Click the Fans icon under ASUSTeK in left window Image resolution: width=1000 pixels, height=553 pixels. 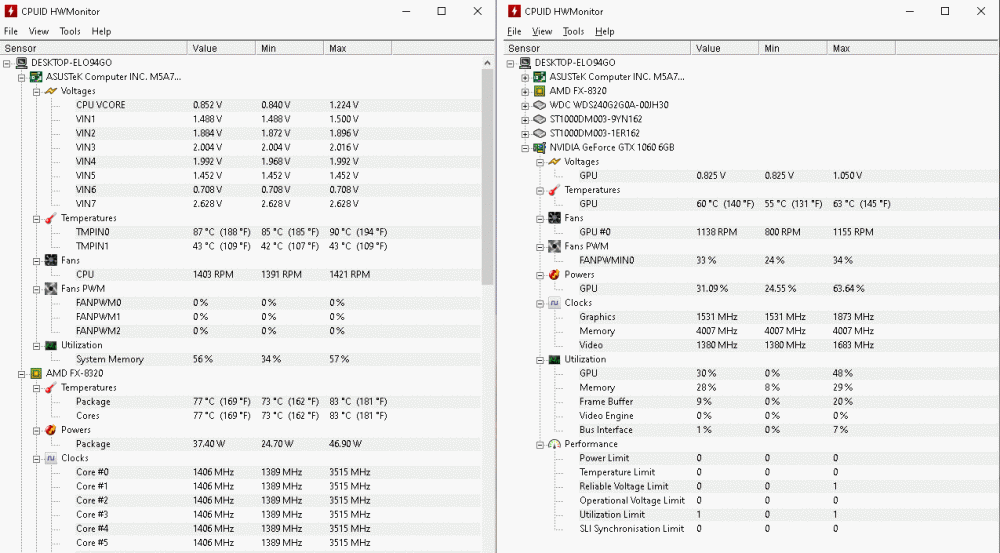(x=50, y=260)
